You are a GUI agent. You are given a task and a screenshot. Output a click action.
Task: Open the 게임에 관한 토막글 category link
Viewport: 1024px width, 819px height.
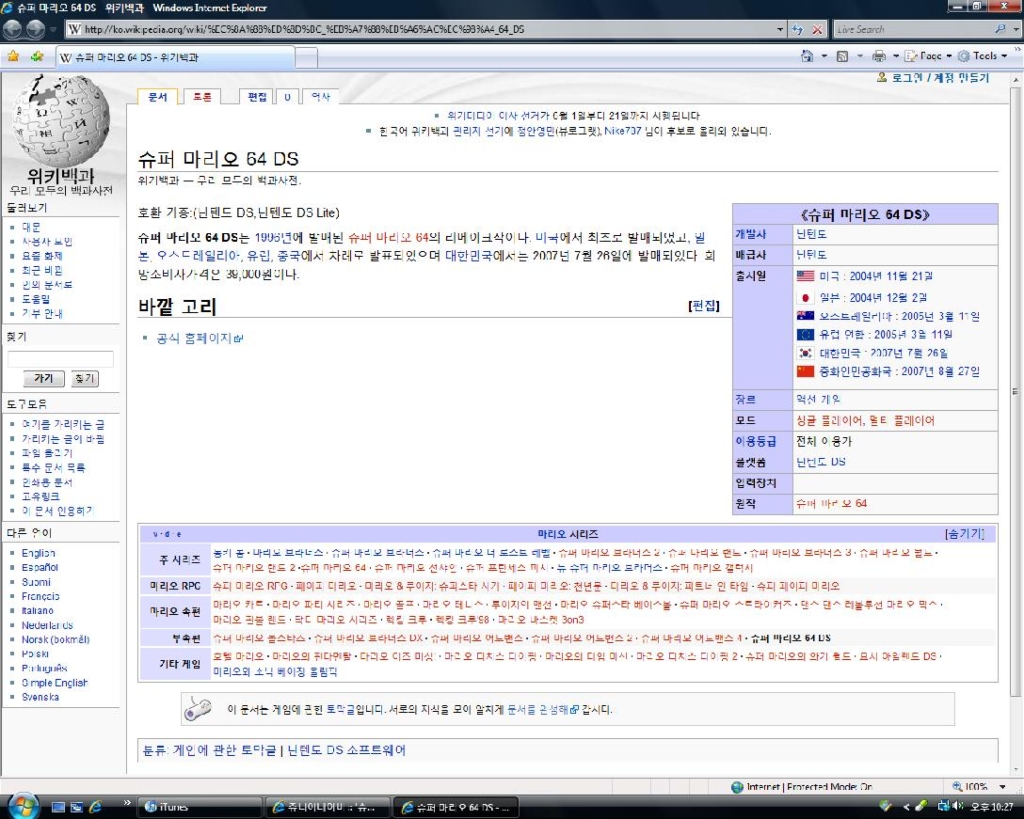click(x=224, y=750)
